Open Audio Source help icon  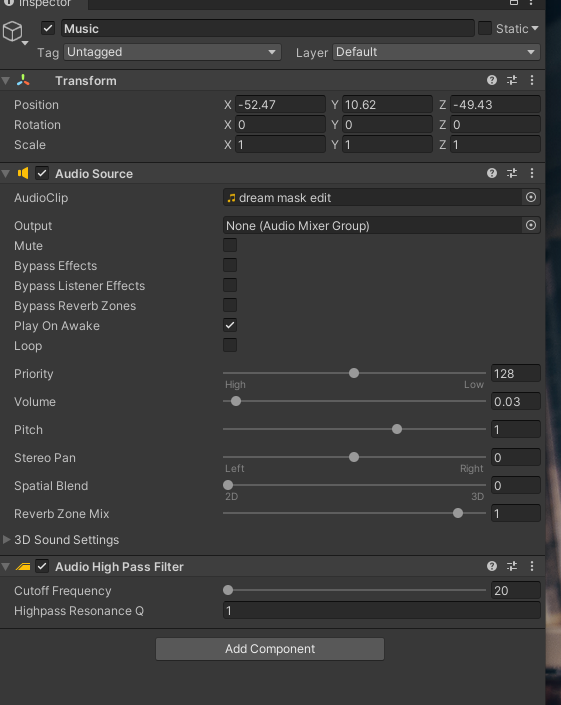[492, 174]
